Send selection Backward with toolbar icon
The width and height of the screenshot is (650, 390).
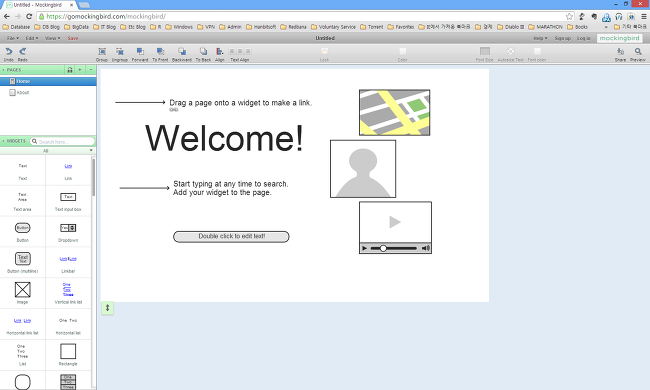pyautogui.click(x=182, y=51)
